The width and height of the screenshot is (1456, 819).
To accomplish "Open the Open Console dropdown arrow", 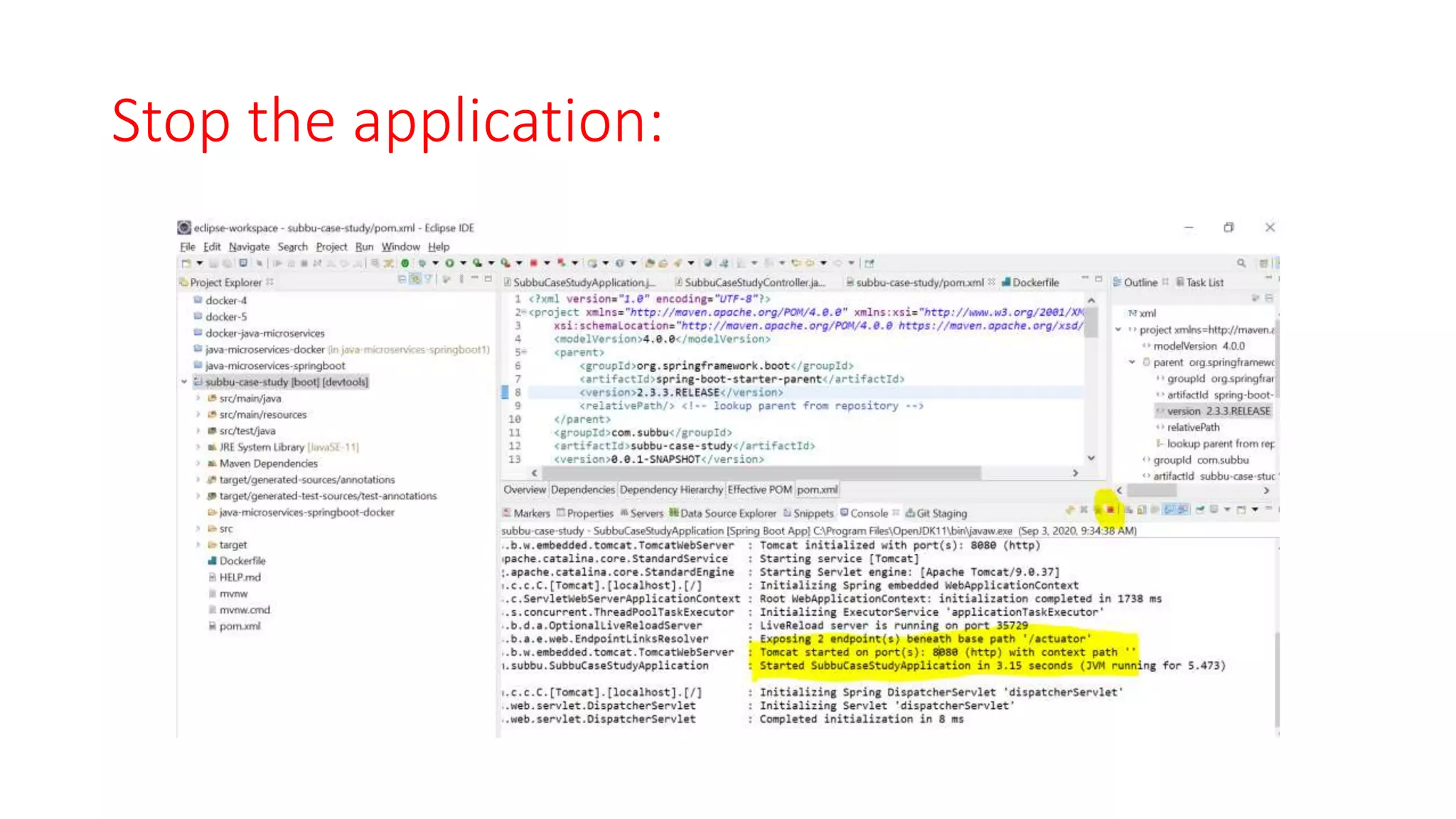I will (1256, 510).
